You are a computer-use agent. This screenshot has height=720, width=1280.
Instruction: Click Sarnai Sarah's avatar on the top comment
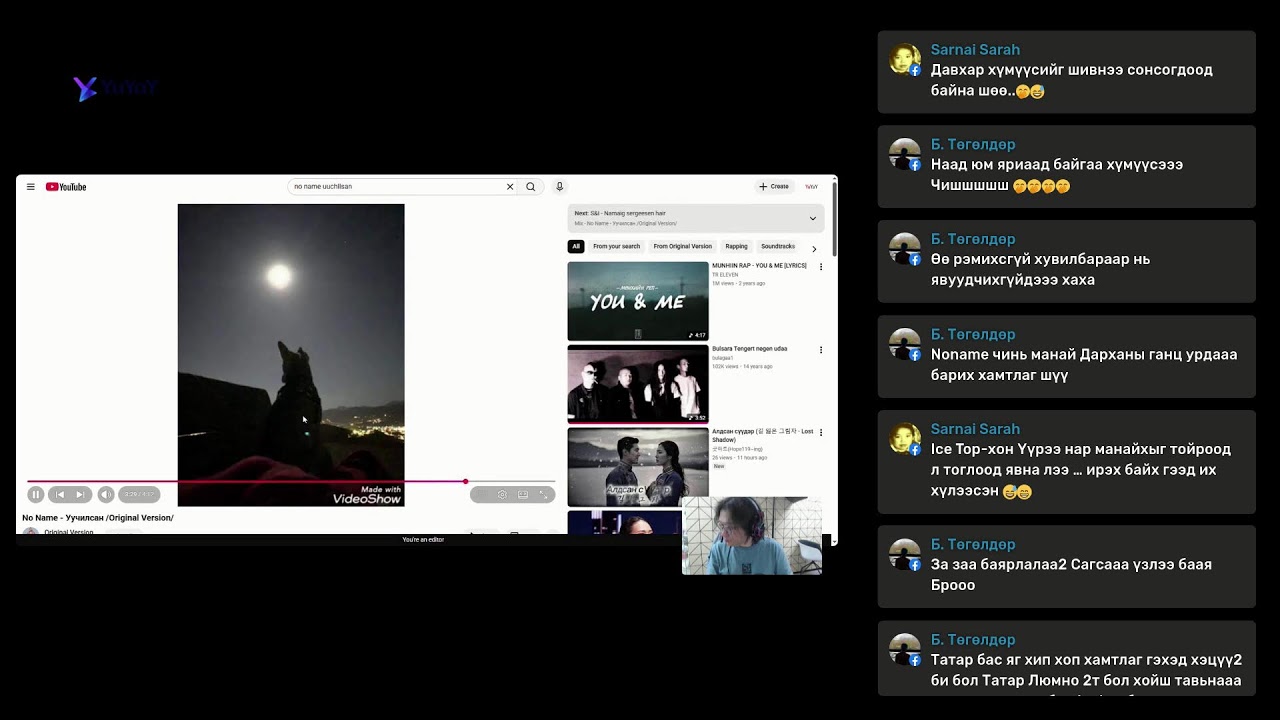tap(905, 60)
